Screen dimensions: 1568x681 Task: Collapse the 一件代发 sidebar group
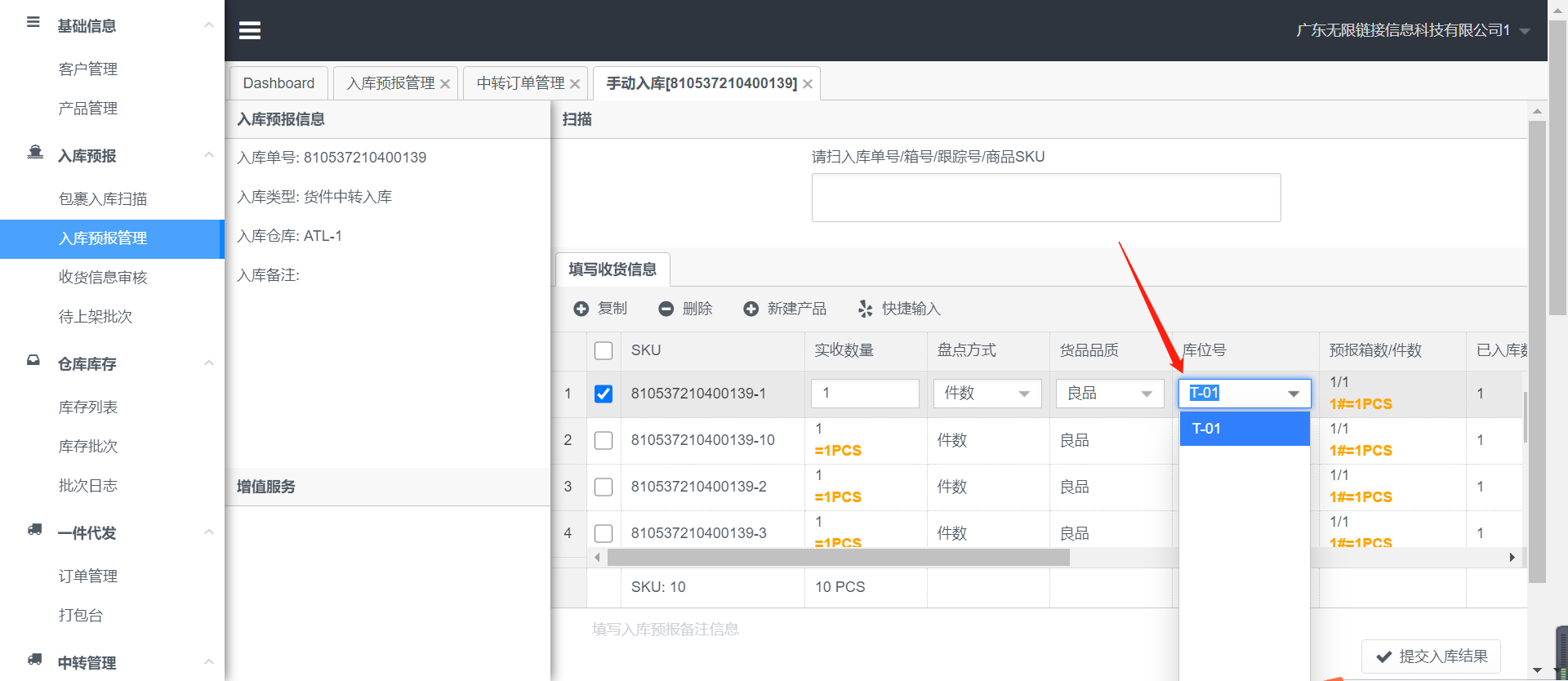pos(209,532)
